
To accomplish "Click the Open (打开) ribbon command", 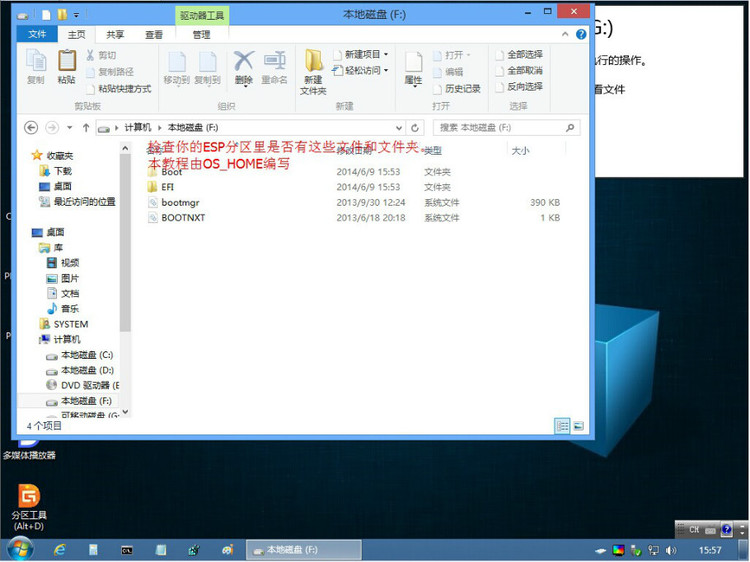I will pyautogui.click(x=452, y=55).
